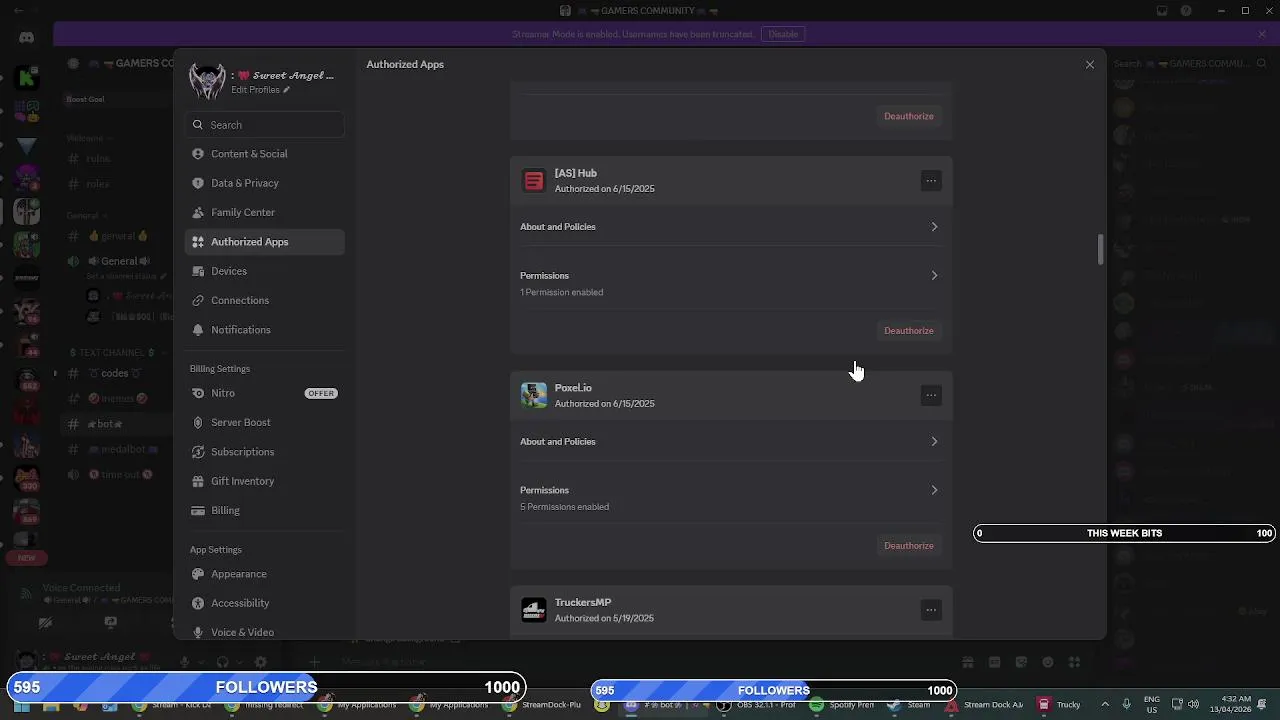Click the search magnifier icon in settings
Image resolution: width=1280 pixels, height=720 pixels.
coord(198,125)
